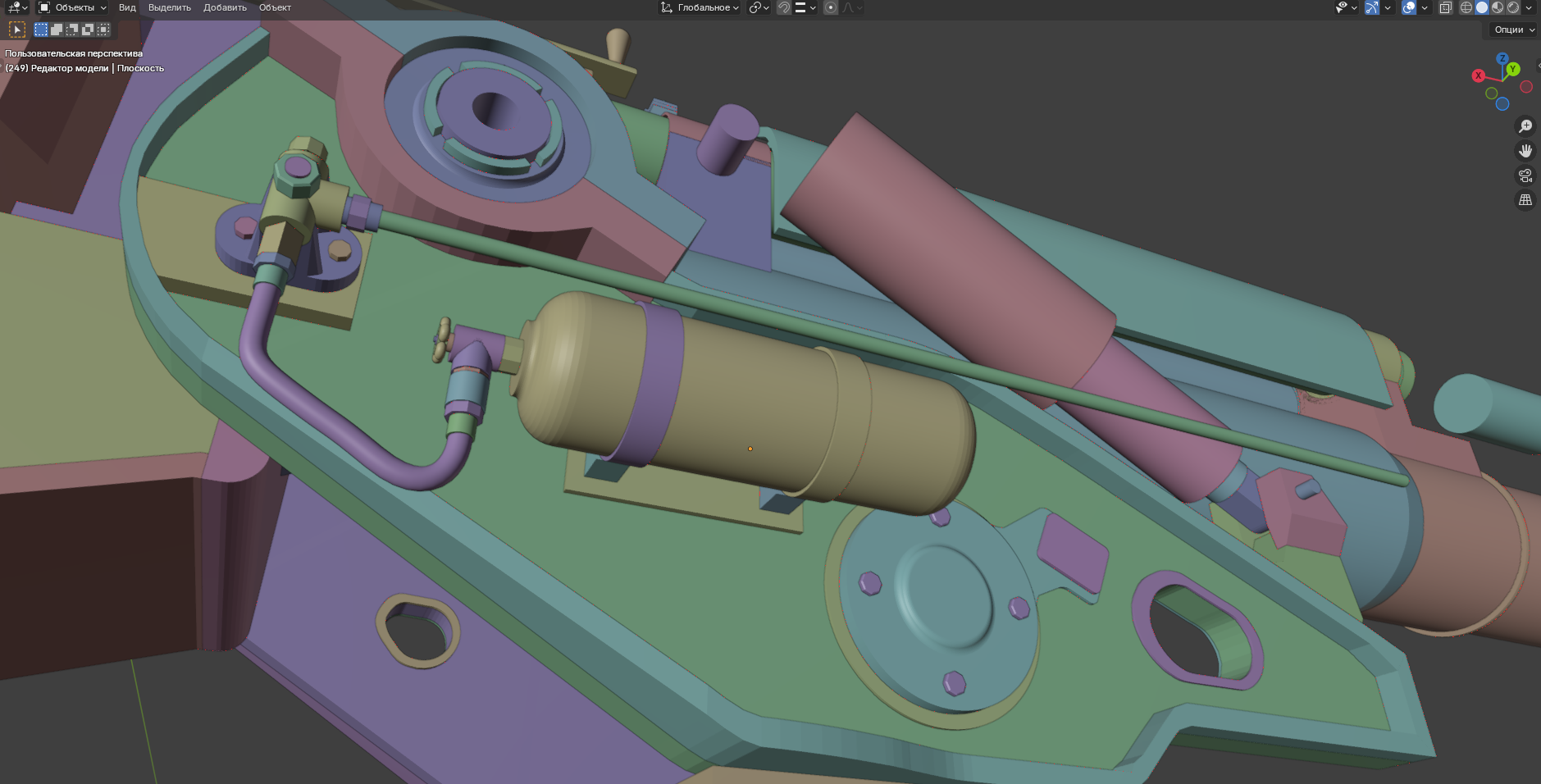Expand the Опции dropdown

click(x=1514, y=30)
